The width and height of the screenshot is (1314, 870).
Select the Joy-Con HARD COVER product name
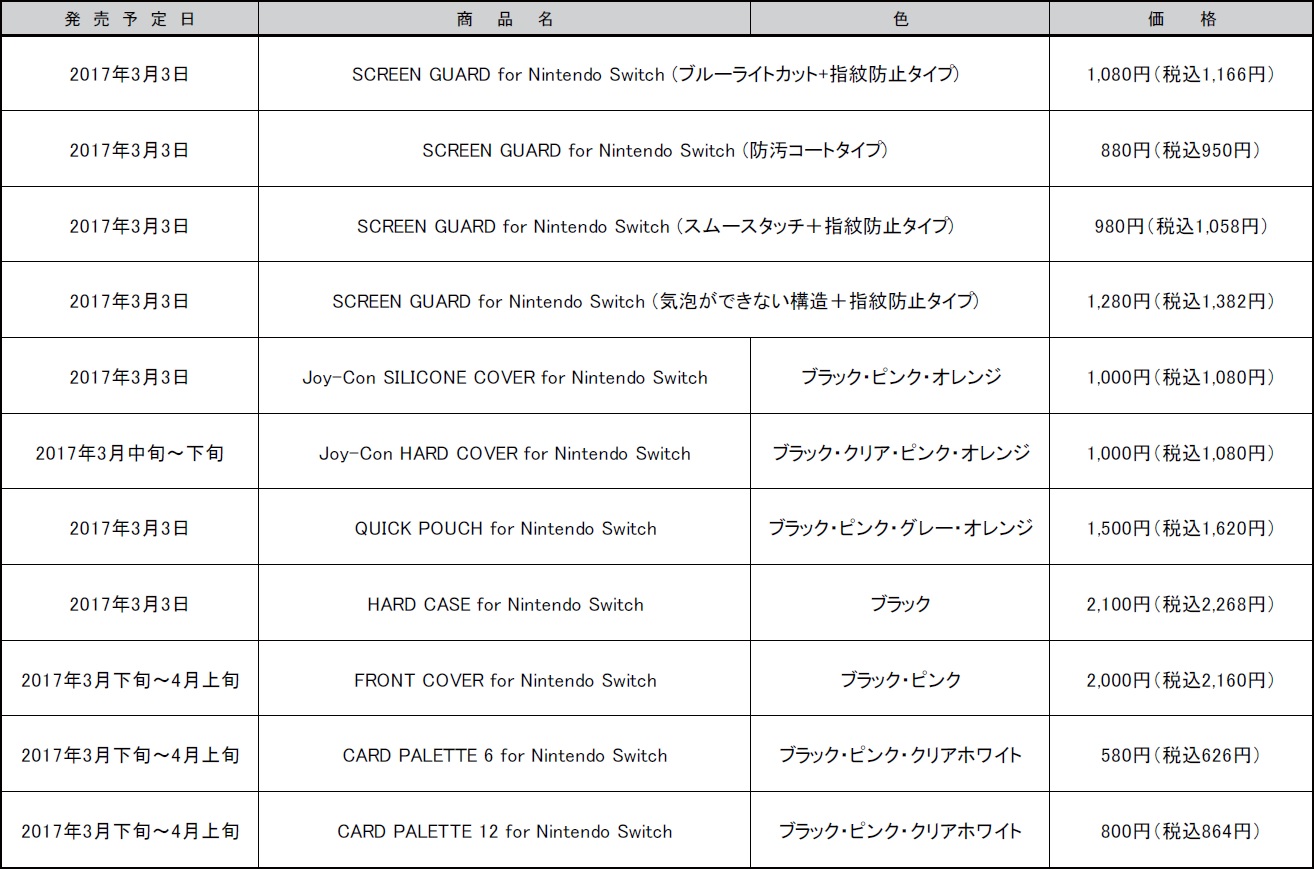[504, 453]
